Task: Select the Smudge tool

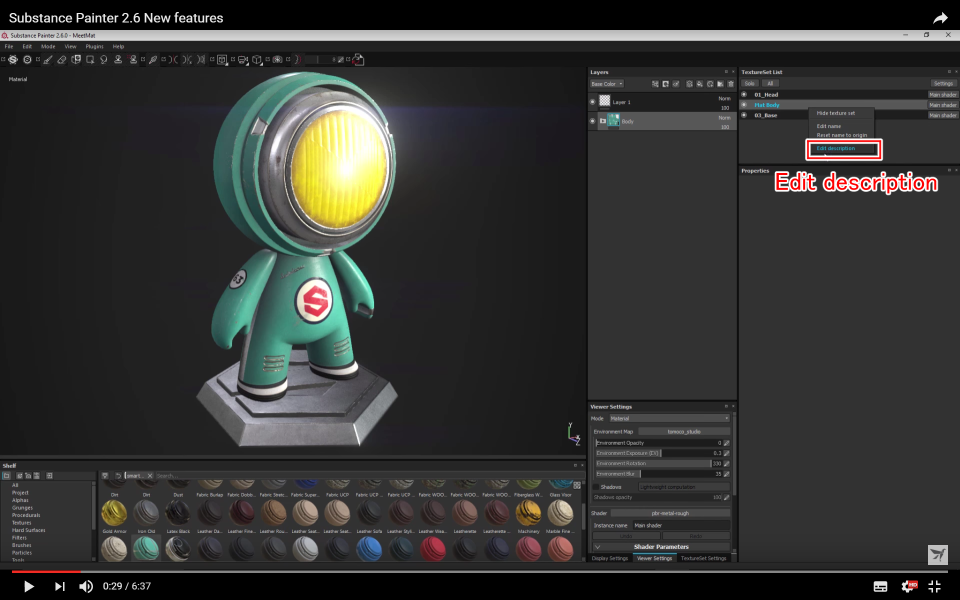Action: pos(104,59)
